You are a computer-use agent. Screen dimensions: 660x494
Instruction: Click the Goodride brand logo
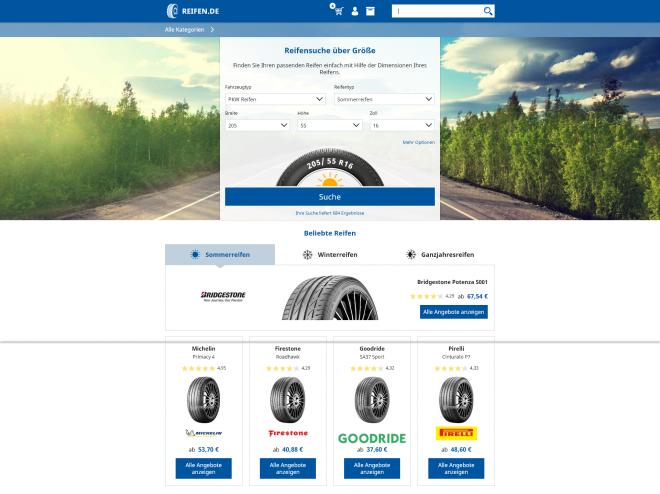(372, 438)
